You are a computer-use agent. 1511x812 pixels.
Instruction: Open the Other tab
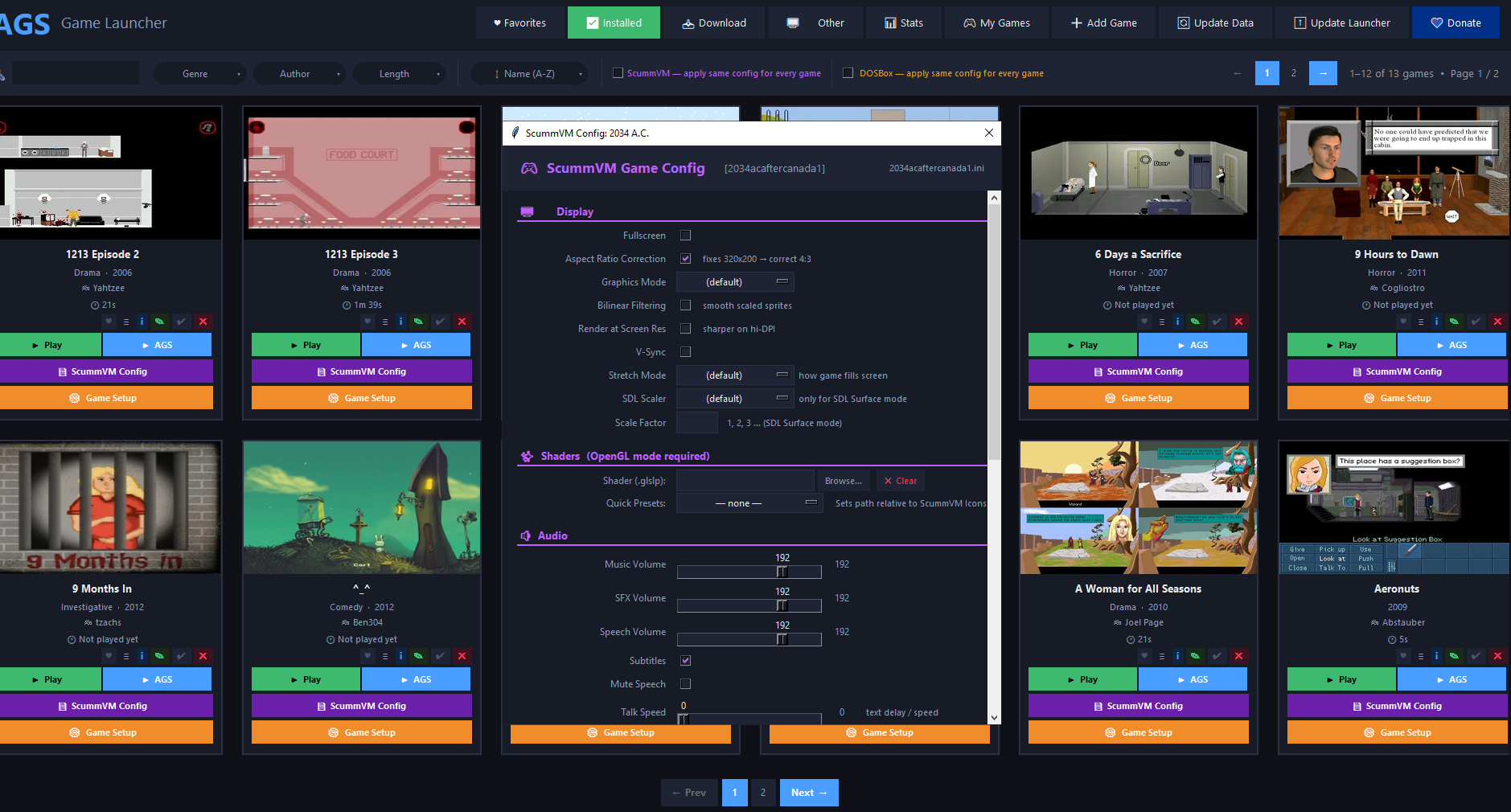[x=815, y=23]
